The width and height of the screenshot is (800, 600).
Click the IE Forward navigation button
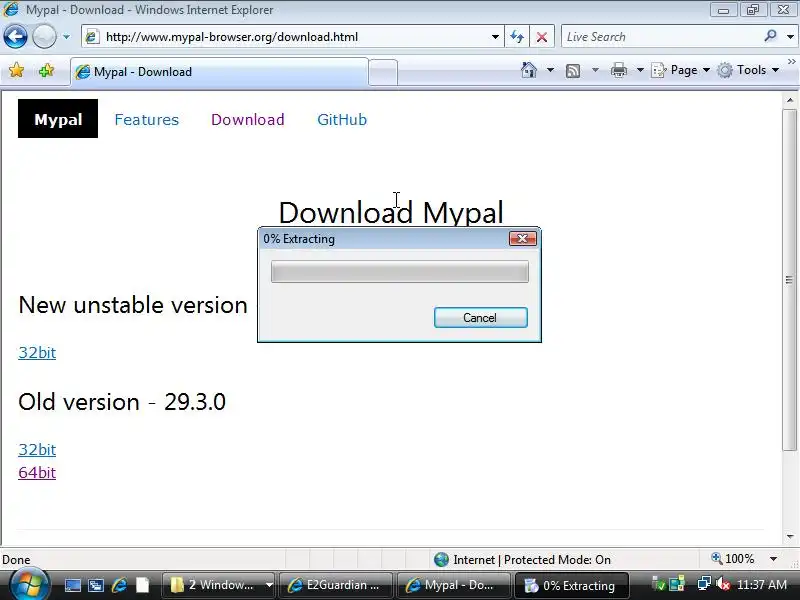click(44, 37)
